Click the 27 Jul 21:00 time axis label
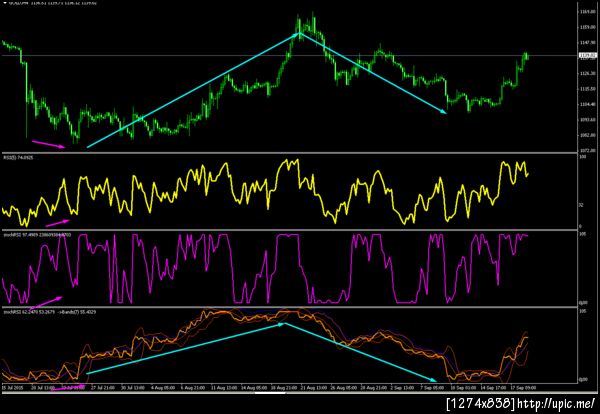The height and width of the screenshot is (414, 600). 101,388
